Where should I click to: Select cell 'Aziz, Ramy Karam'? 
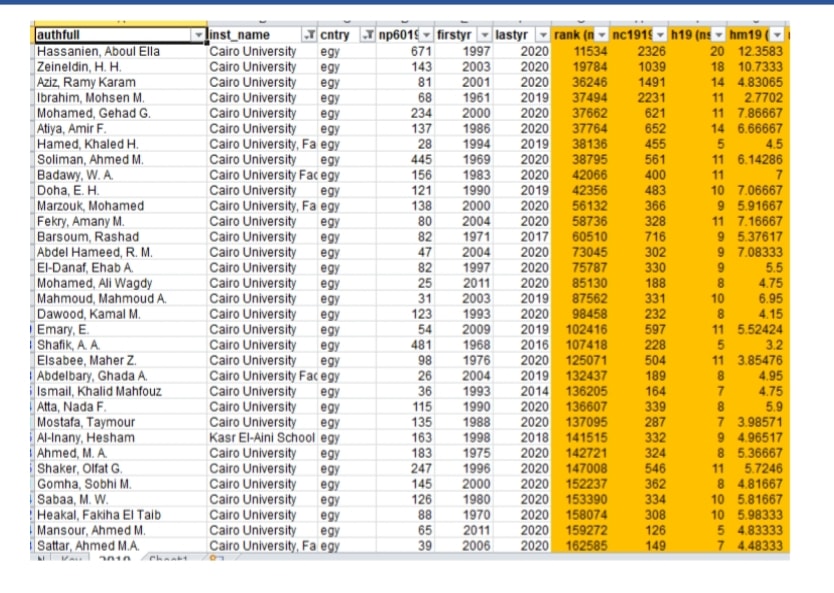tap(120, 82)
